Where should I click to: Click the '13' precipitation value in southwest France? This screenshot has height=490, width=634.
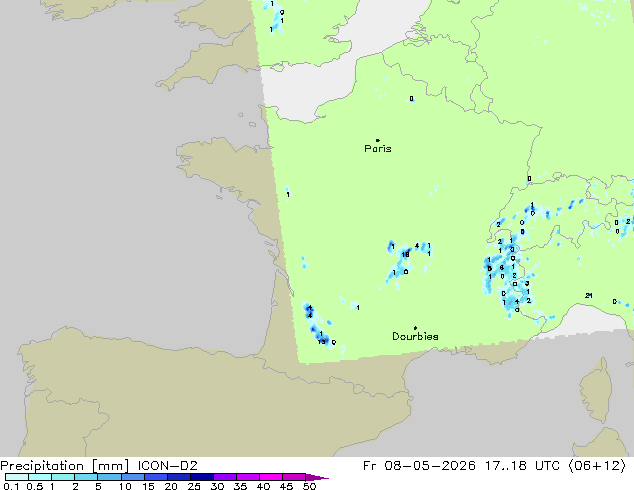[321, 342]
